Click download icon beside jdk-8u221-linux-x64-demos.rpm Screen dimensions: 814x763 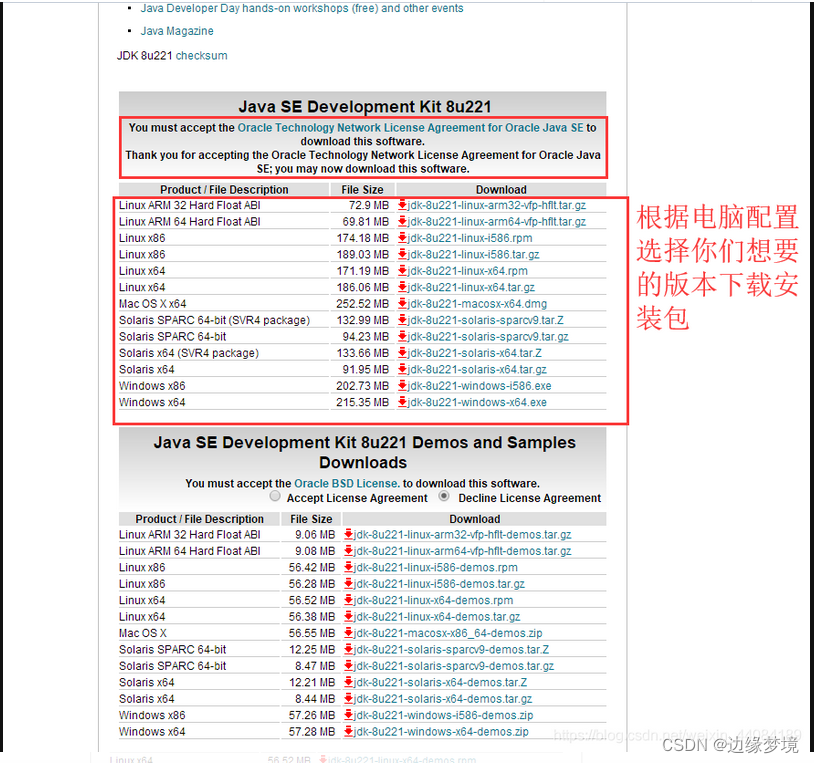(348, 601)
